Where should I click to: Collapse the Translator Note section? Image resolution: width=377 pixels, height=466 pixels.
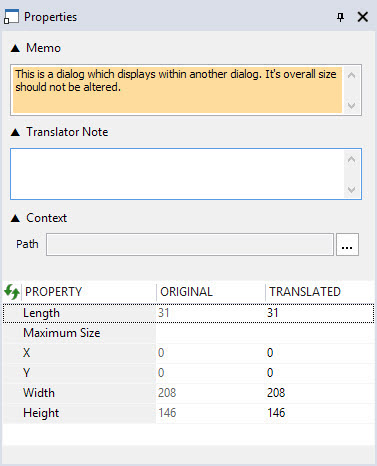[15, 132]
